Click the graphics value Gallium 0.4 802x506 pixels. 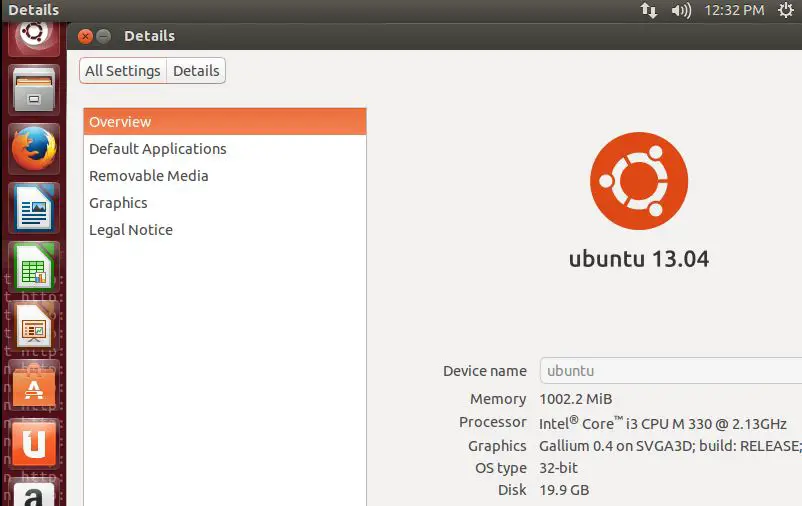[x=671, y=446]
